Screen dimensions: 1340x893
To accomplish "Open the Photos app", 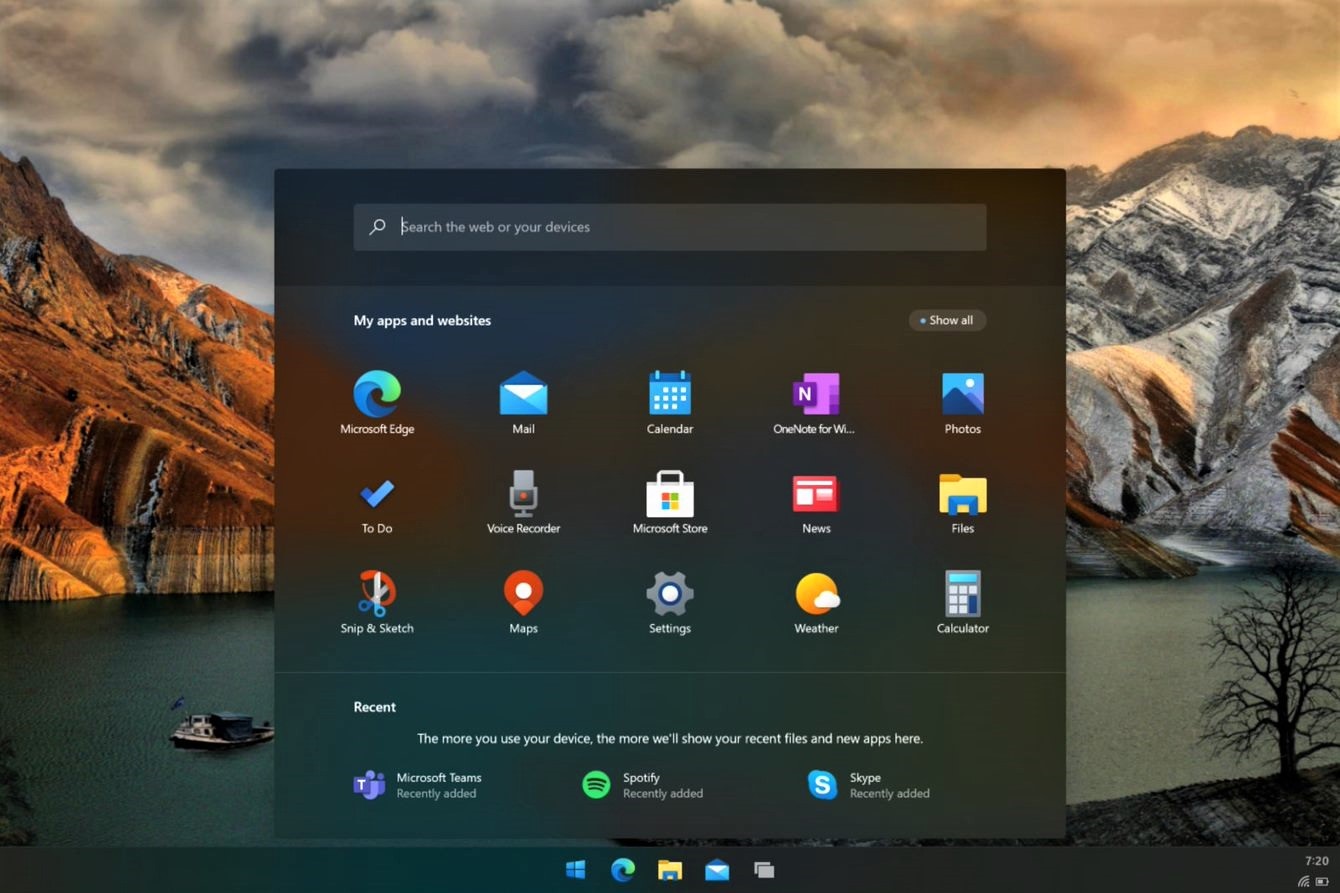I will [962, 392].
